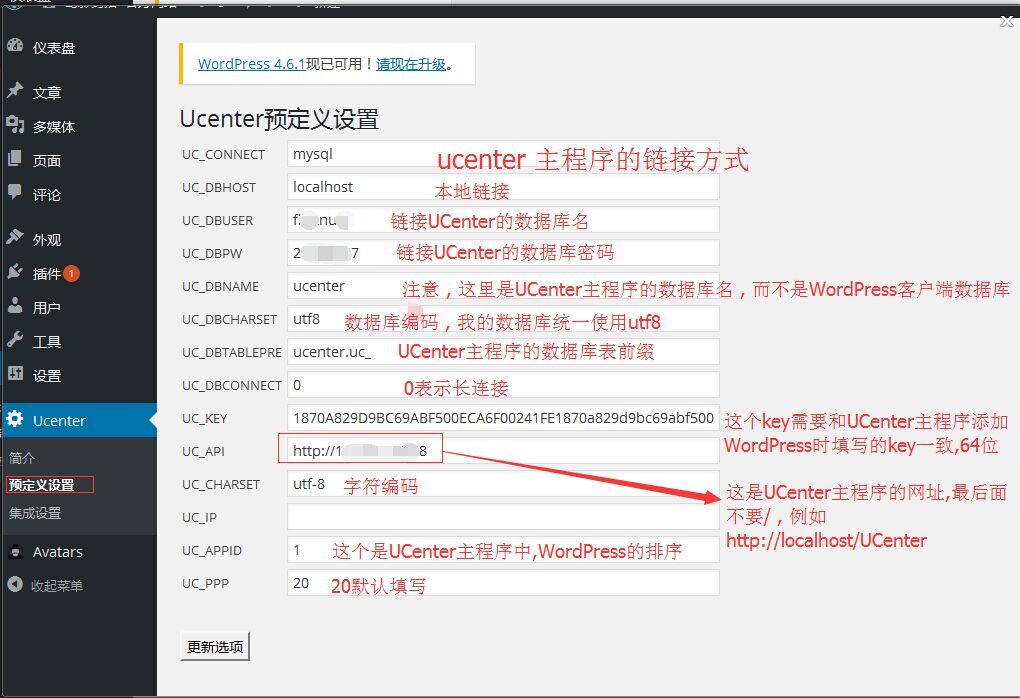This screenshot has width=1020, height=698.
Task: Focus the UC_DBUSER input field
Action: 503,220
